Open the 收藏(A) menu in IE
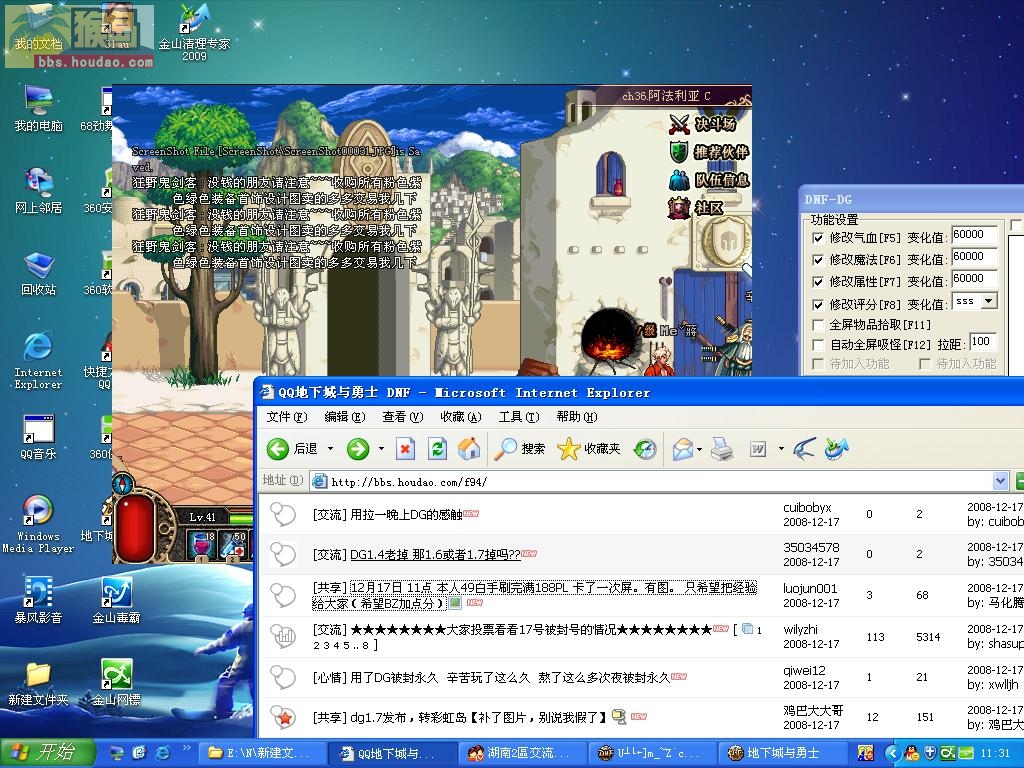This screenshot has width=1024, height=768. coord(460,417)
